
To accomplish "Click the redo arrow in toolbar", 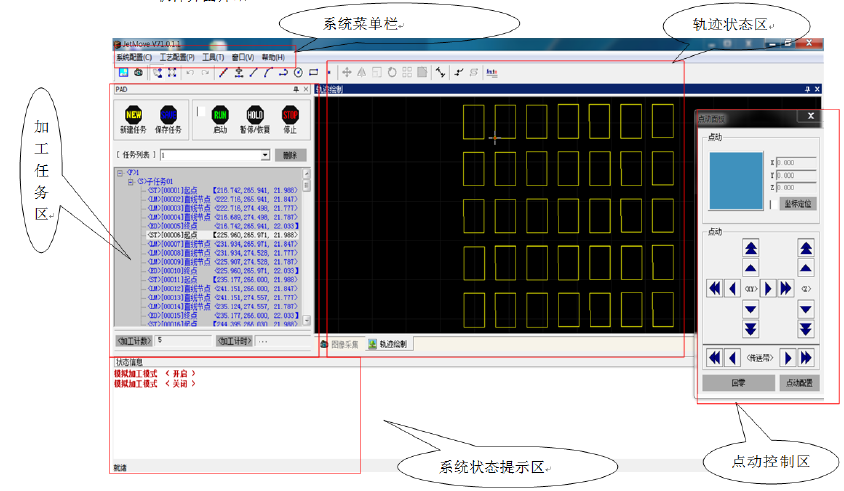I will click(205, 73).
